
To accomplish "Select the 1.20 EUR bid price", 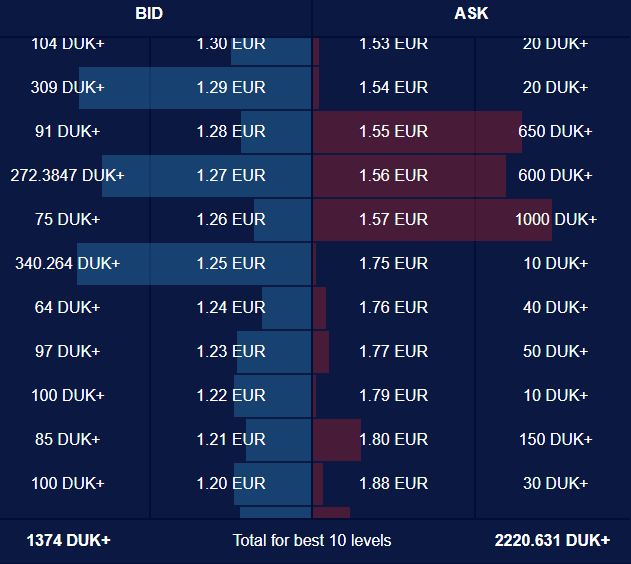I will [231, 484].
